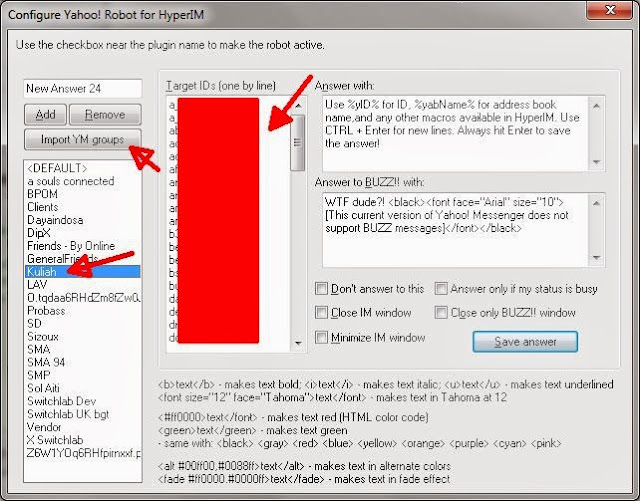Click BUZZ!! answer box scroll up arrow
This screenshot has width=640, height=501.
(596, 203)
